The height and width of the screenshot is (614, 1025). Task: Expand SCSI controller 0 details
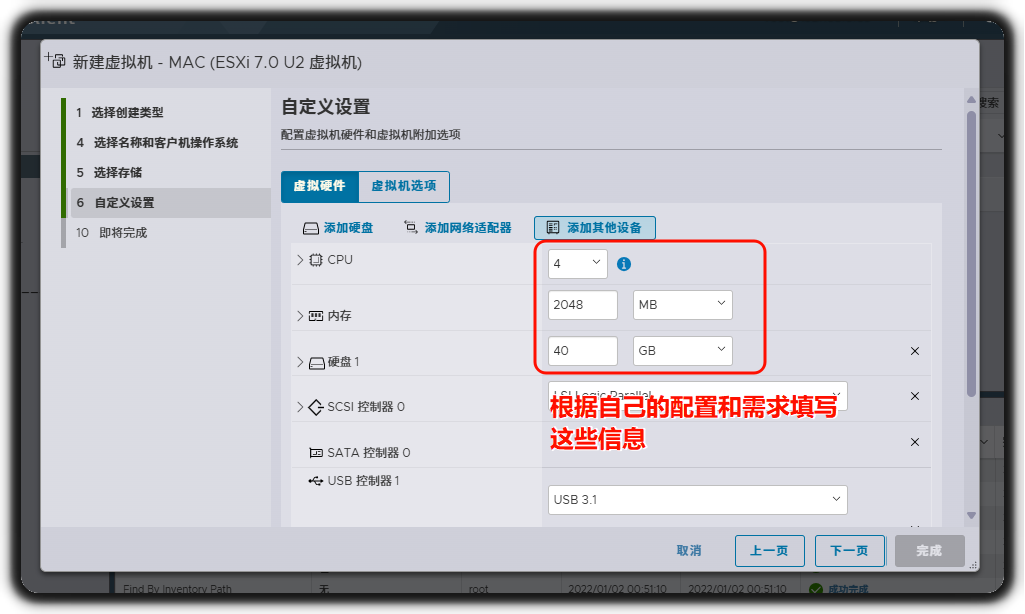[300, 407]
